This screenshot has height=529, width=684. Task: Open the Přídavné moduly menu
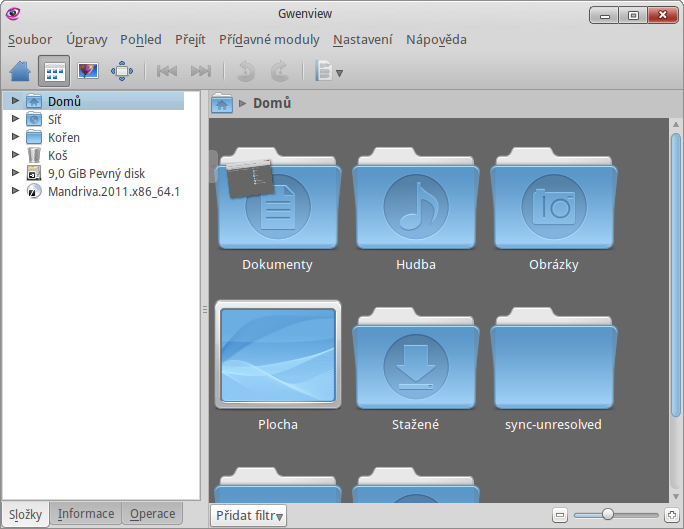click(x=269, y=40)
